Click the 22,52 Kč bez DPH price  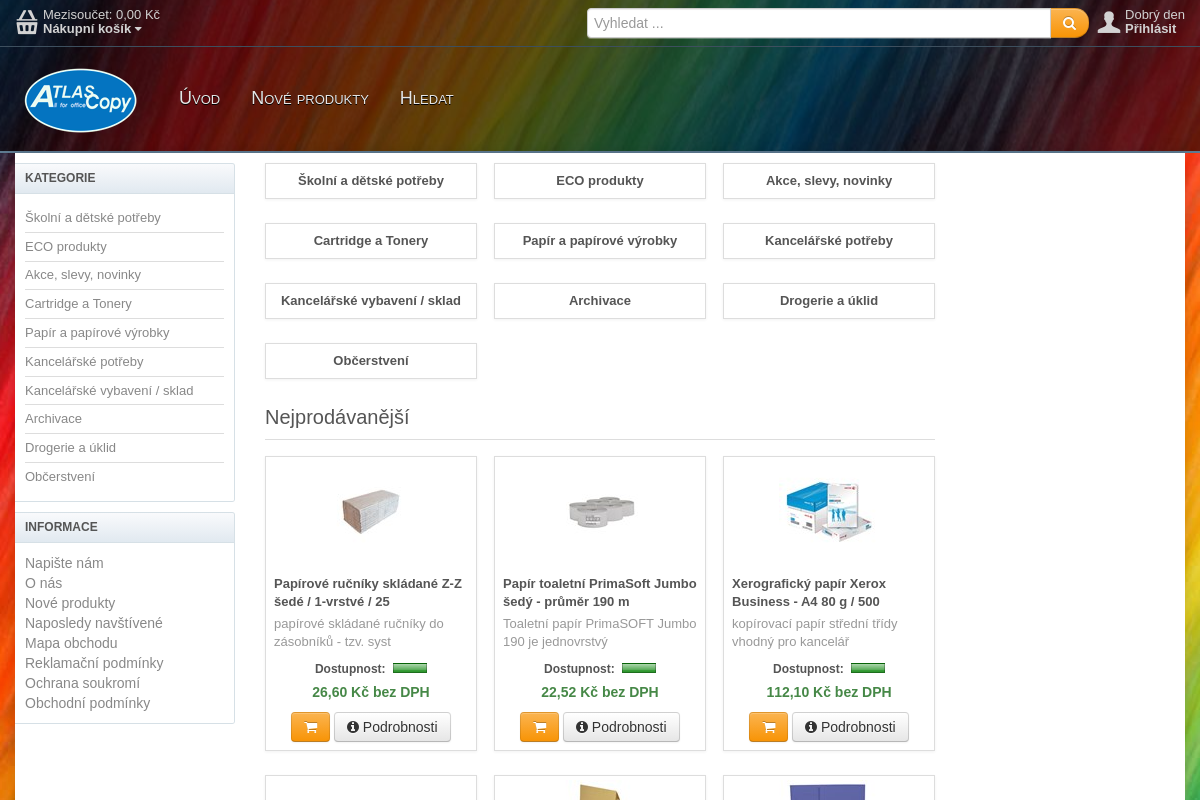(x=600, y=692)
